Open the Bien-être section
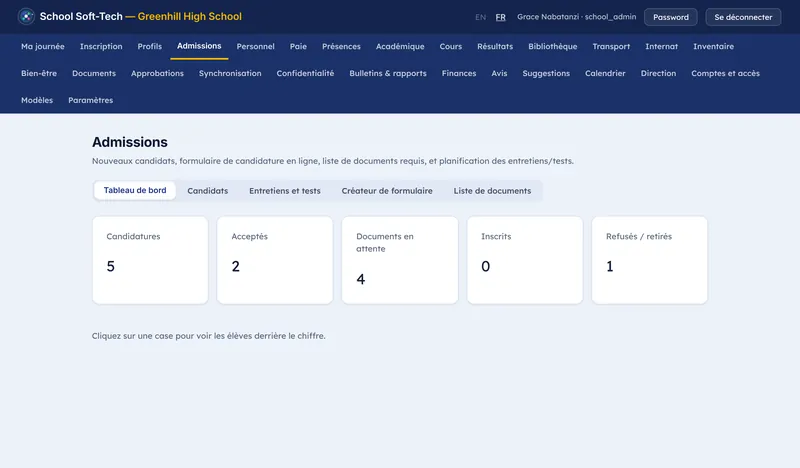This screenshot has height=468, width=800. (x=39, y=73)
